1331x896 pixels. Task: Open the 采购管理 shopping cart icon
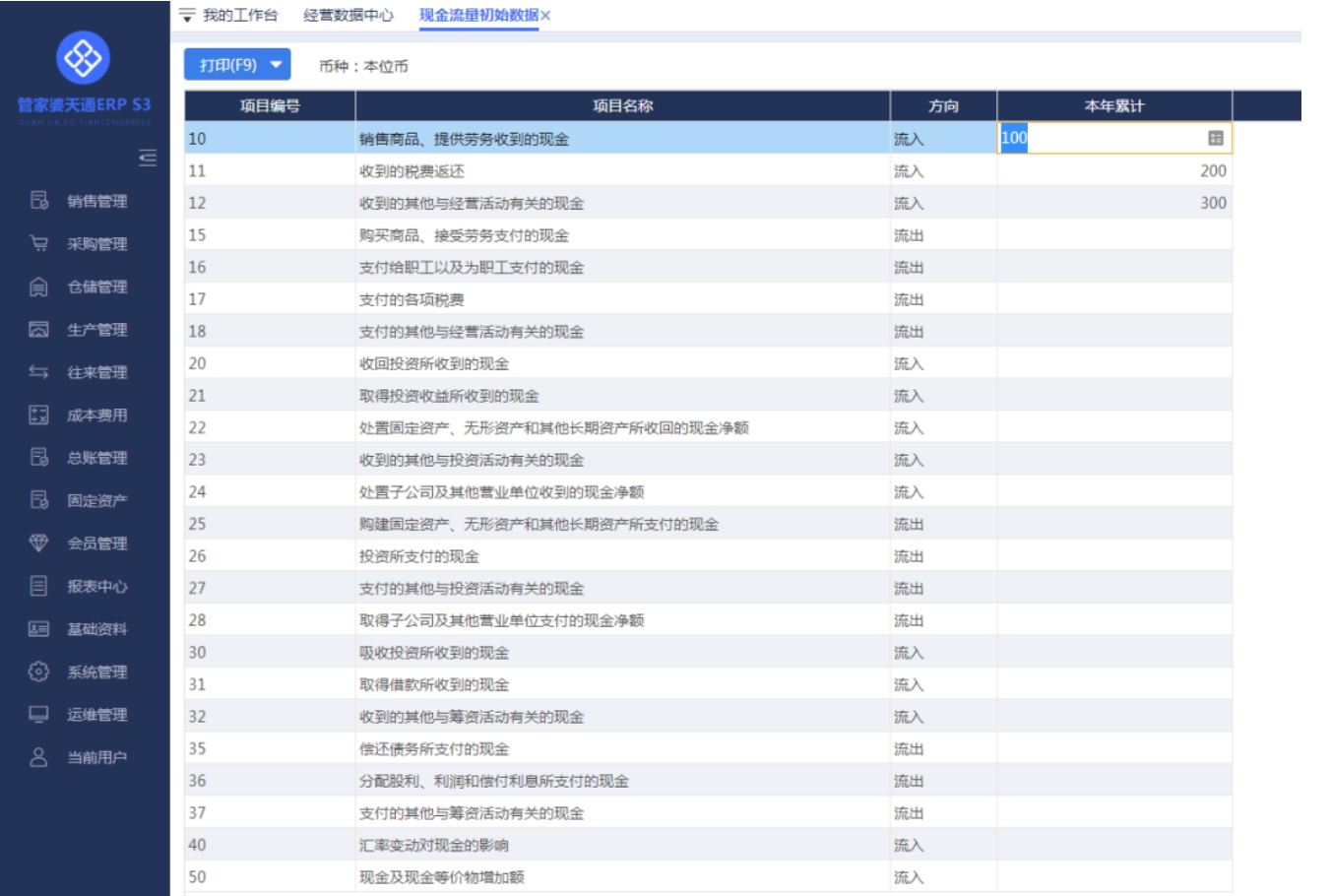[x=38, y=243]
